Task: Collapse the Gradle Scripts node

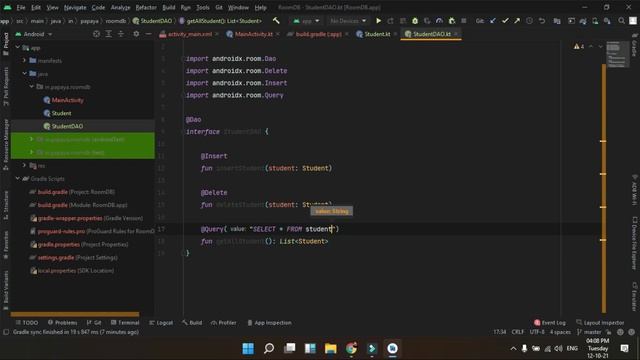Action: [18, 178]
